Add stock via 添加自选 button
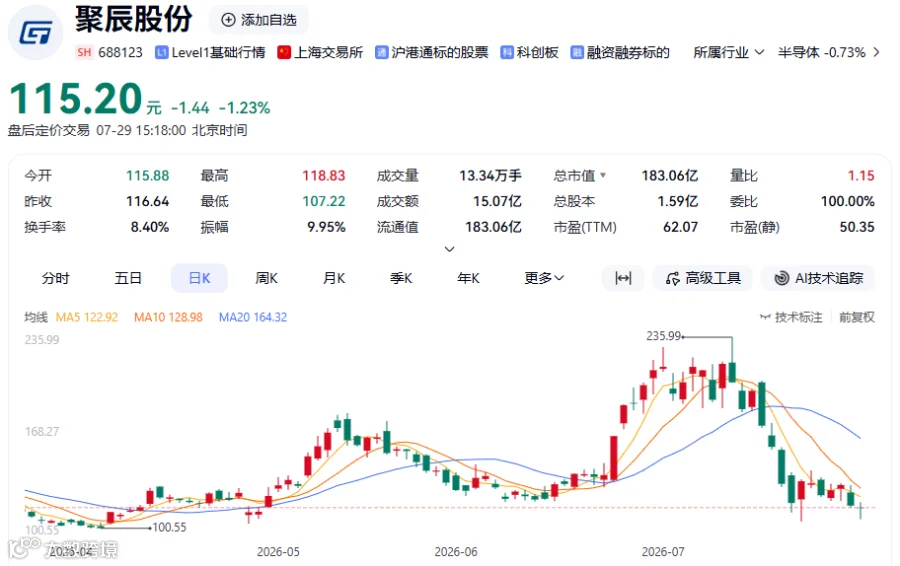The width and height of the screenshot is (900, 566). pos(259,20)
